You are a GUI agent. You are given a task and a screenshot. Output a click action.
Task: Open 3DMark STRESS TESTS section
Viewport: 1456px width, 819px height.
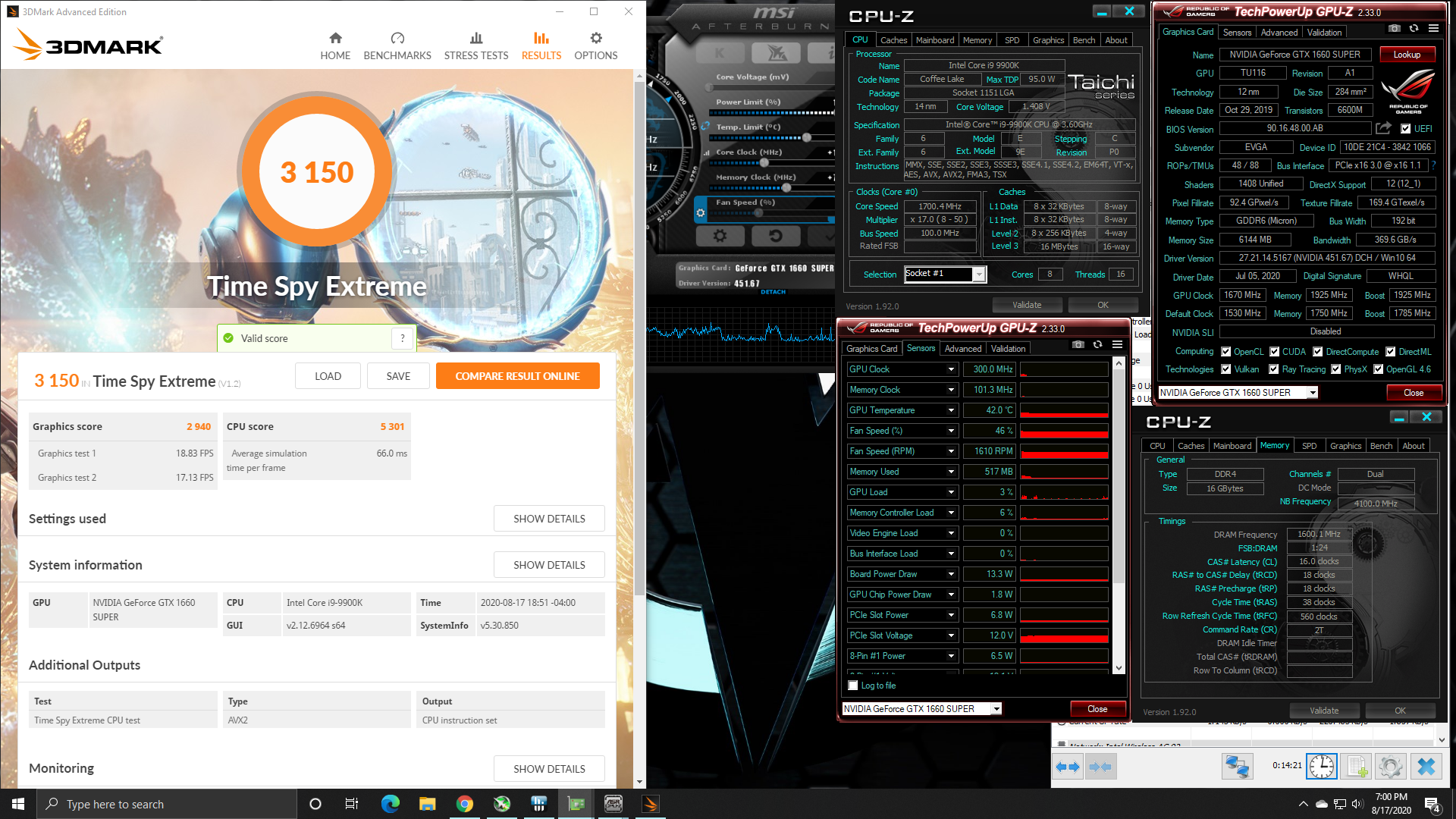(476, 46)
